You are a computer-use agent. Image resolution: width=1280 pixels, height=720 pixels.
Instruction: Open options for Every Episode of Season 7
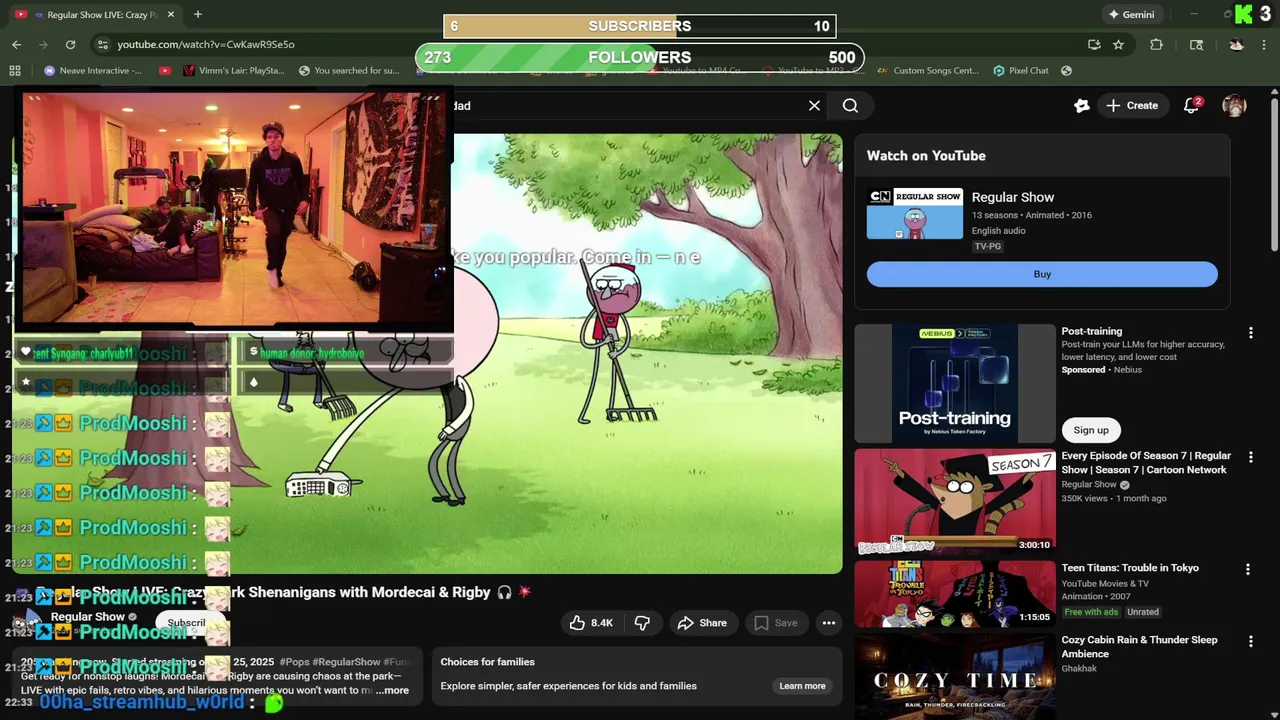point(1250,457)
